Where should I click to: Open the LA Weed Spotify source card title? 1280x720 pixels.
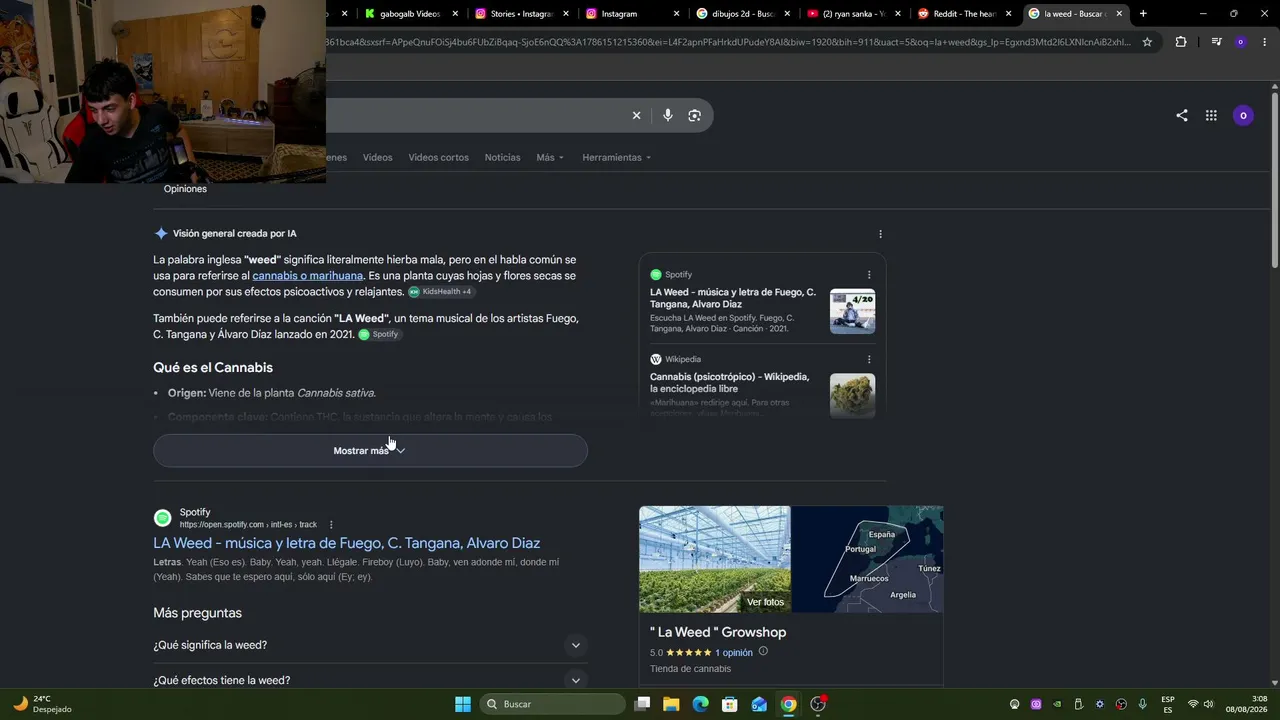[x=733, y=298]
